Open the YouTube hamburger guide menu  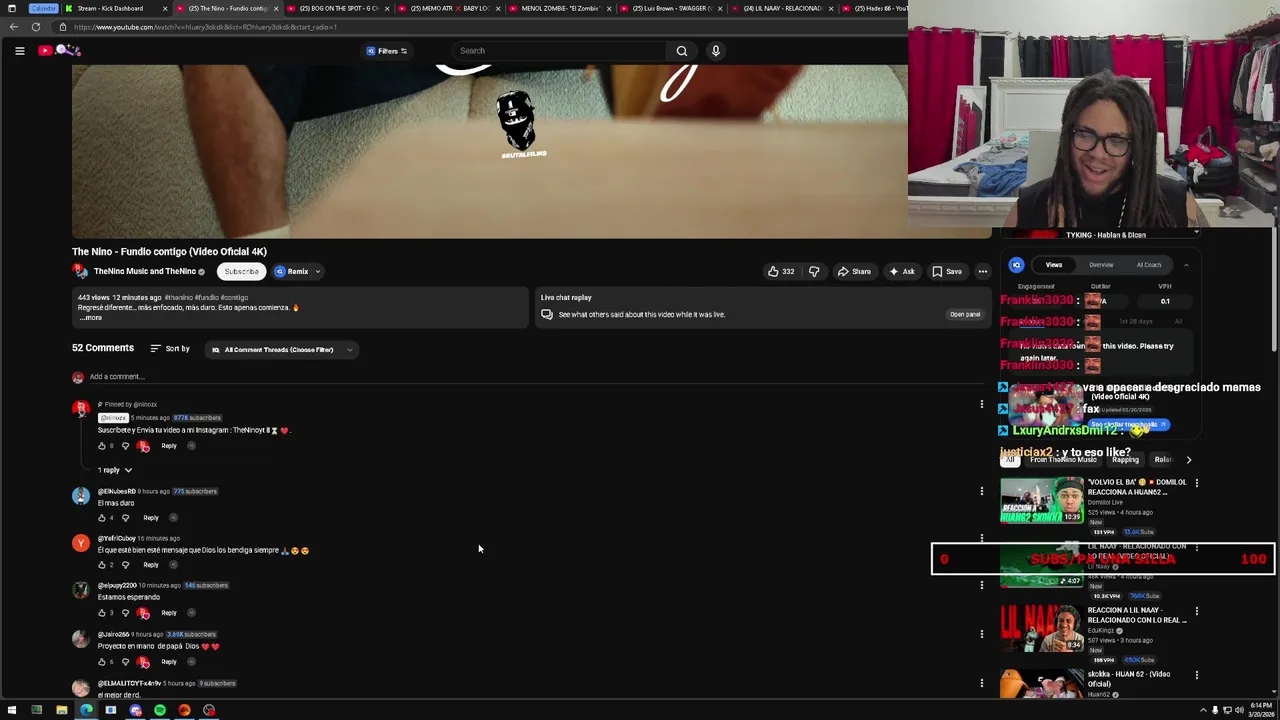pyautogui.click(x=19, y=51)
